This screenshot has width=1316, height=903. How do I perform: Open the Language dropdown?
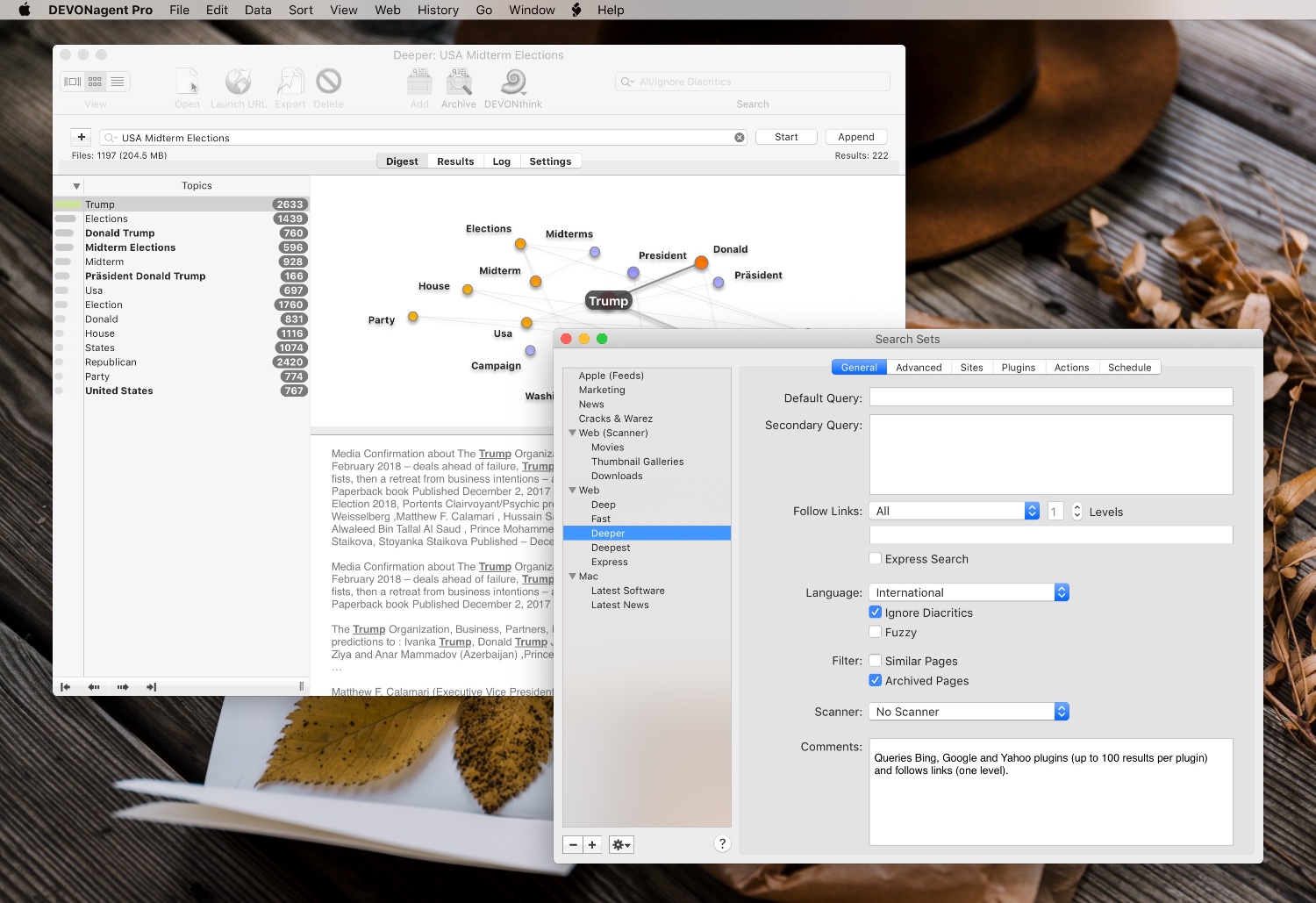tap(969, 592)
